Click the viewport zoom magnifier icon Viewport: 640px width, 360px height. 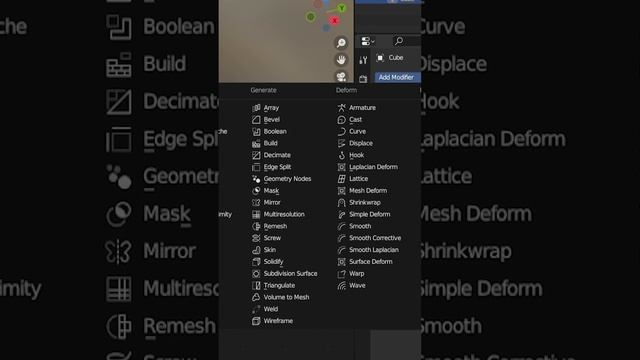341,43
